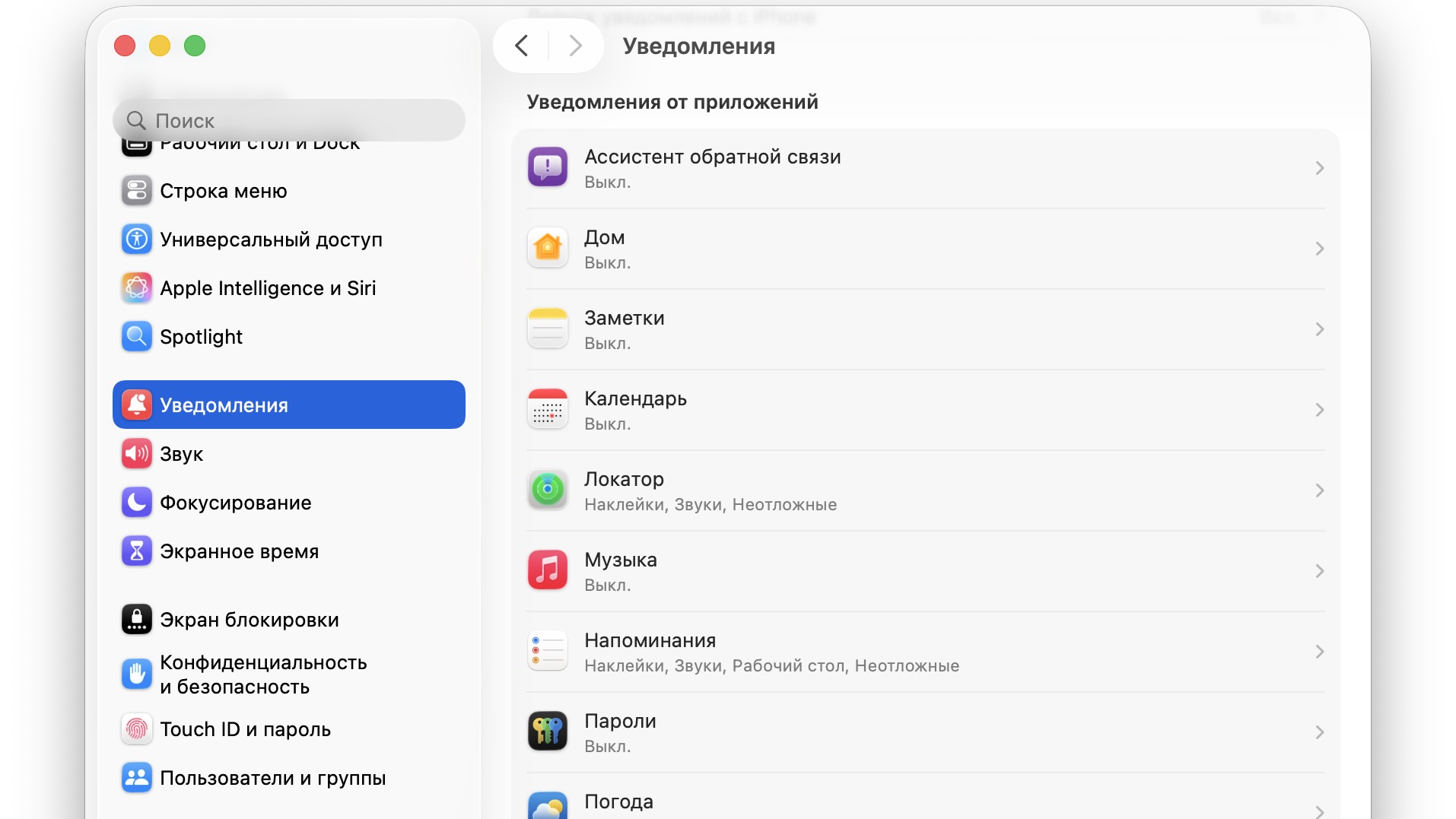Click the Пользователи и группы people icon
This screenshot has height=819, width=1456.
137,778
